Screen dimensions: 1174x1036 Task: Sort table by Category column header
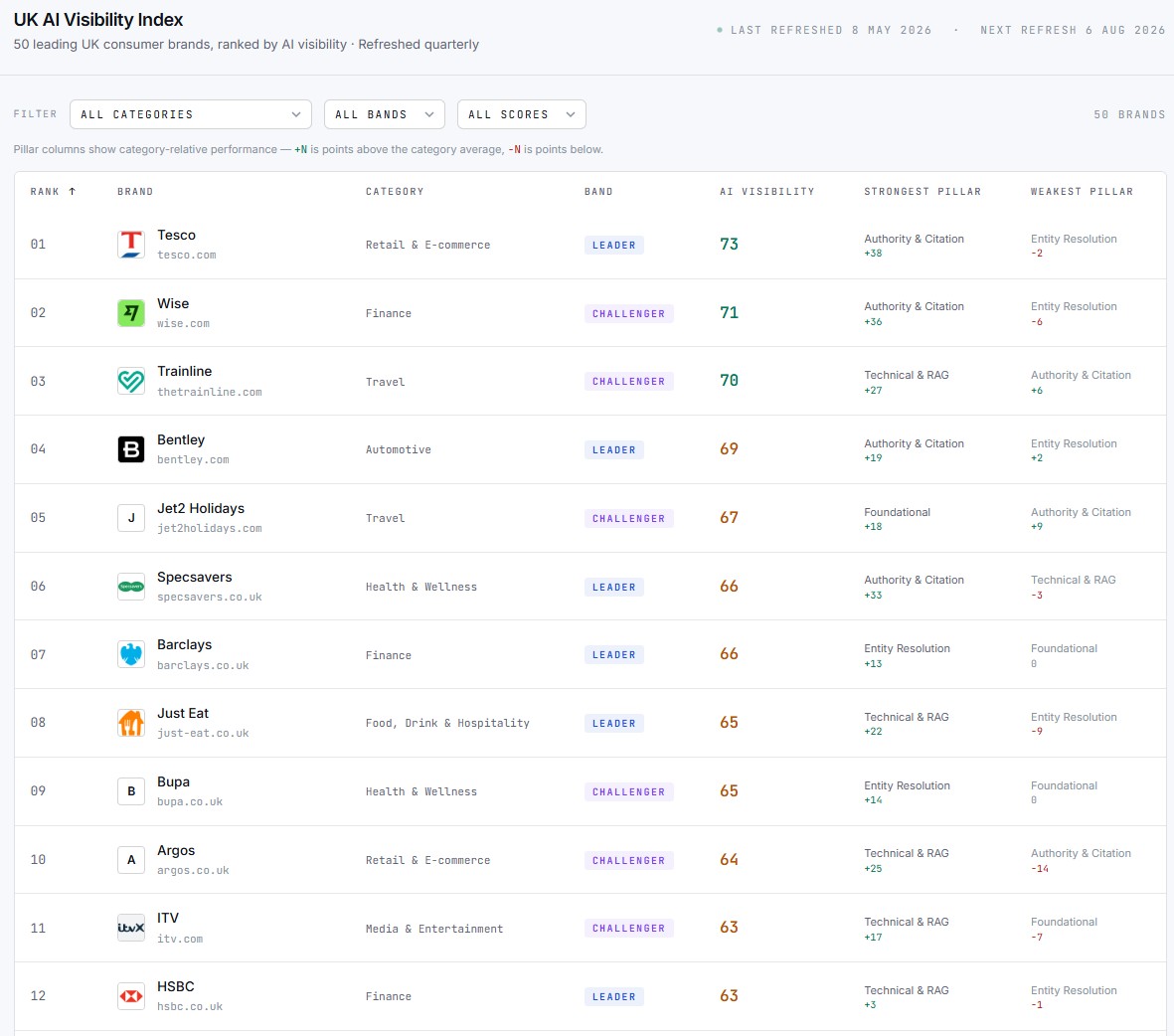tap(395, 192)
